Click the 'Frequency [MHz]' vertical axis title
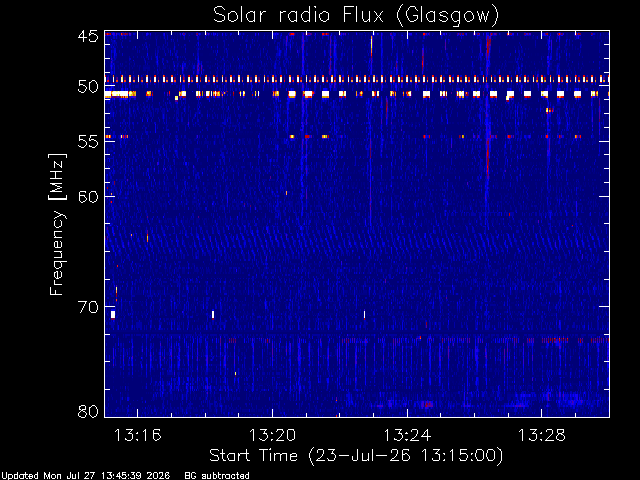 57,224
